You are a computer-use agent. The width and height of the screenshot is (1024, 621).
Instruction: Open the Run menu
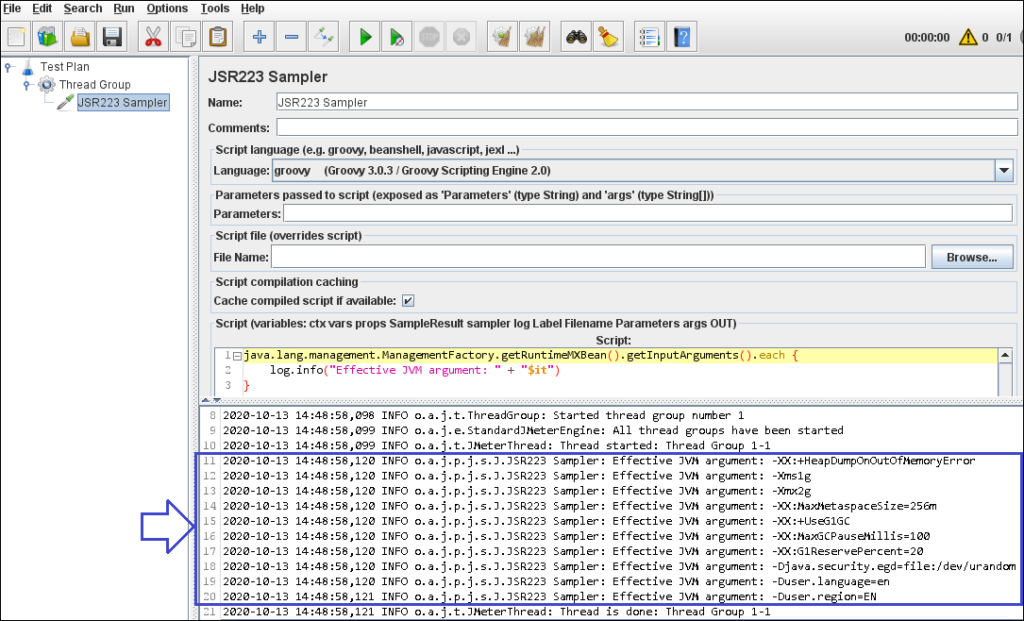[x=123, y=8]
